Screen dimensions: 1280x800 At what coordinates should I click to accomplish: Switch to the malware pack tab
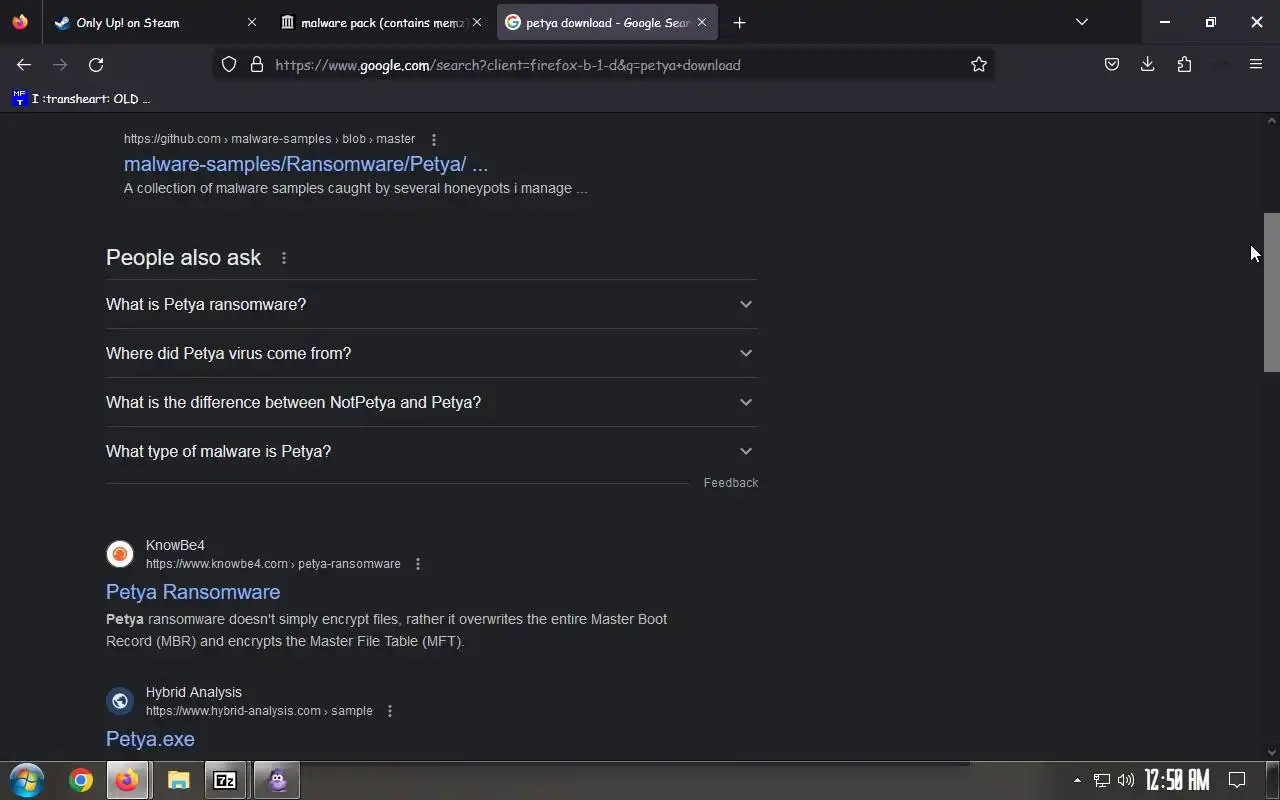tap(382, 22)
